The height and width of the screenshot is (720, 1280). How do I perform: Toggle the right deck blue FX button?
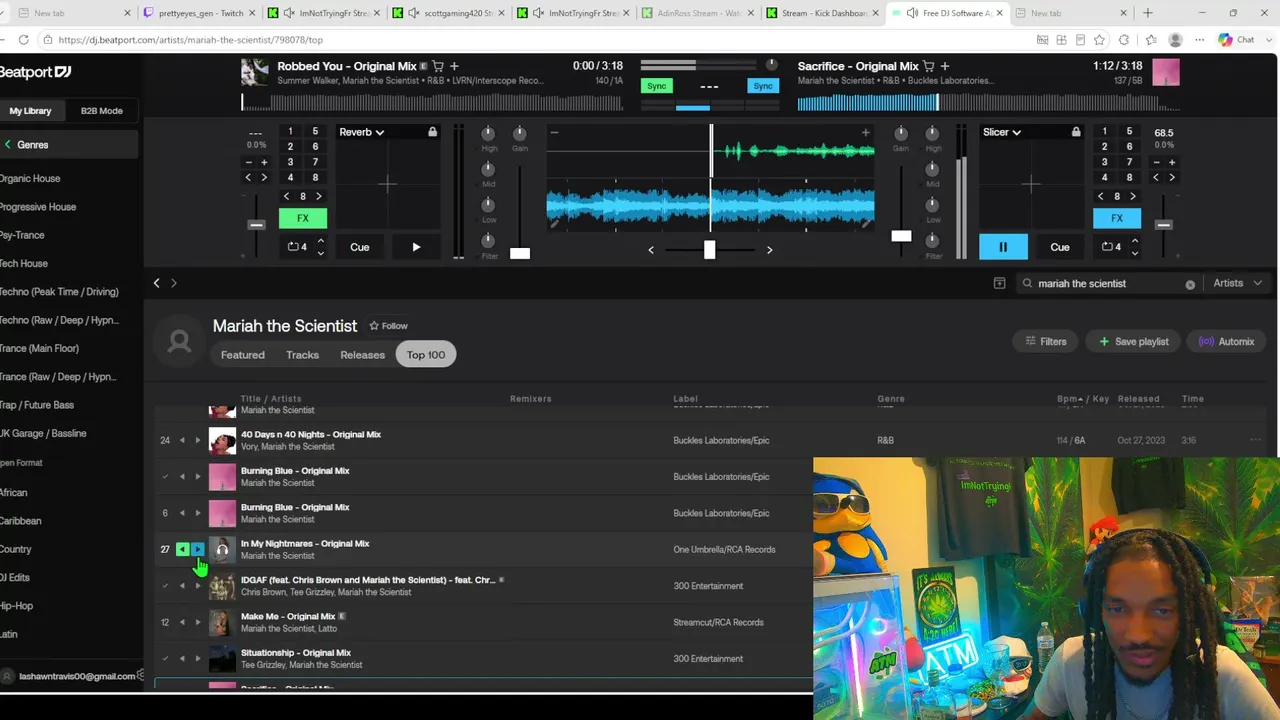[1117, 218]
